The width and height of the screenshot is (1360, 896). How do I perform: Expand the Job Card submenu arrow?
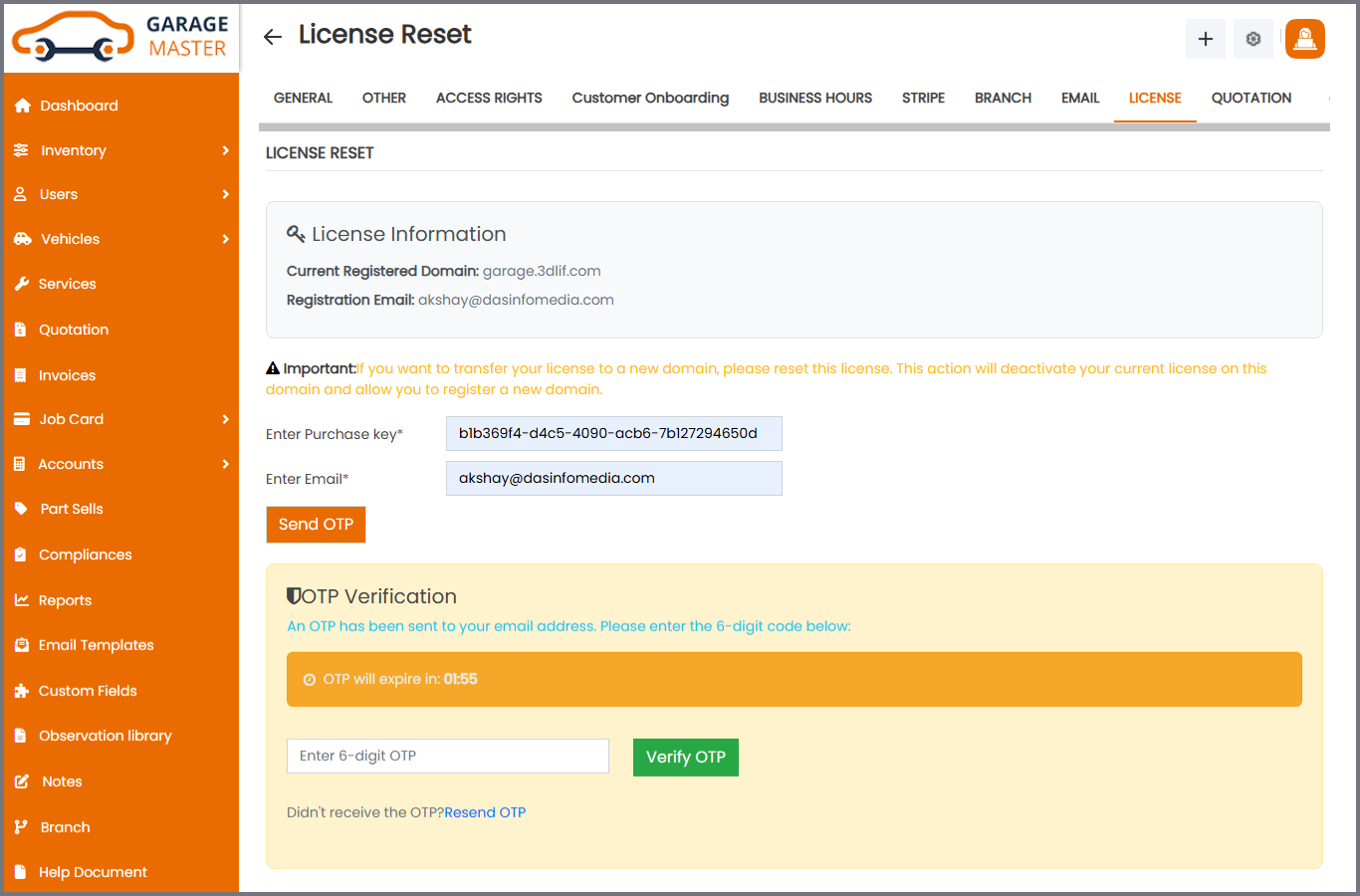(x=225, y=419)
